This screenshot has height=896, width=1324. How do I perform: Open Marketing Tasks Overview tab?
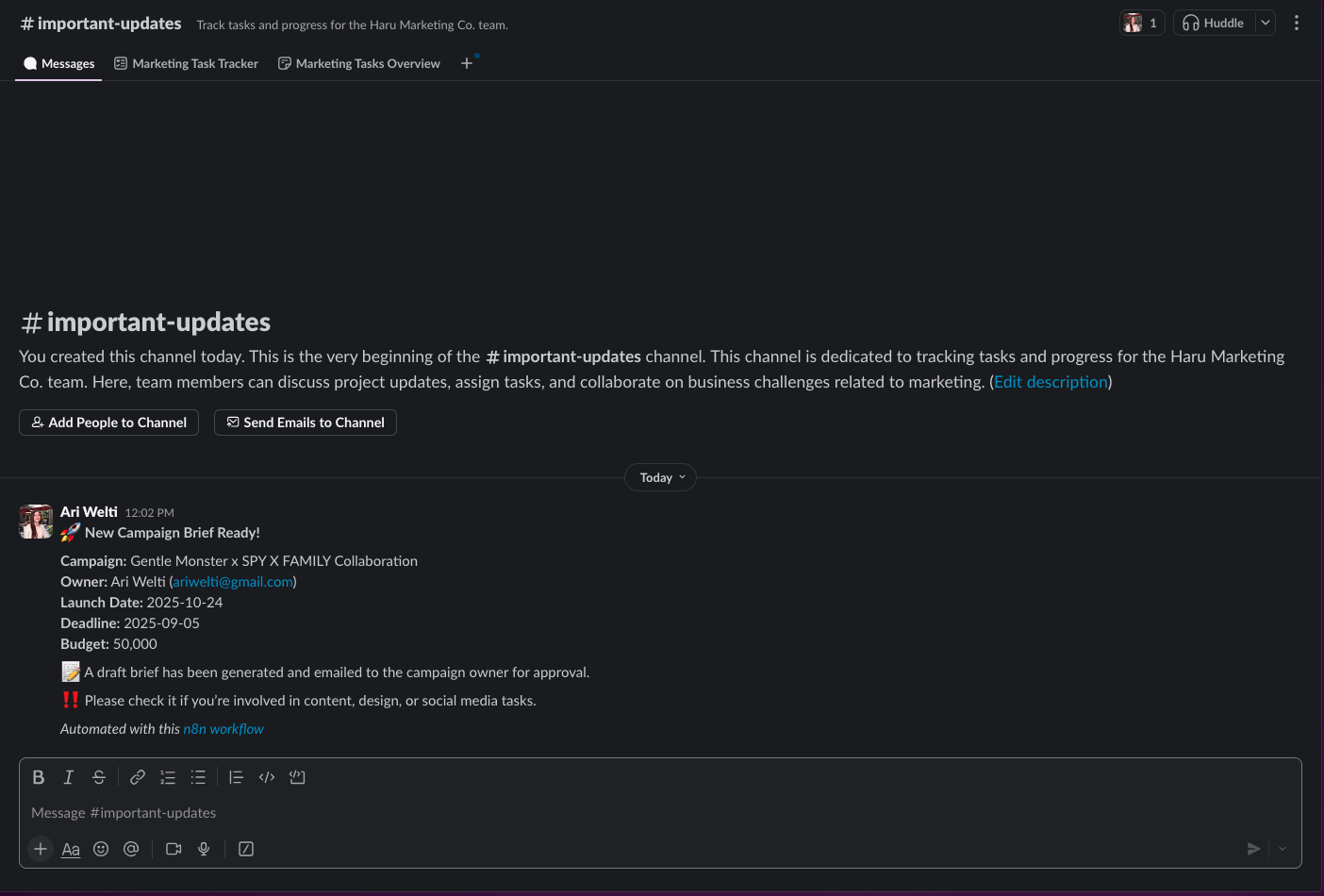click(x=359, y=63)
